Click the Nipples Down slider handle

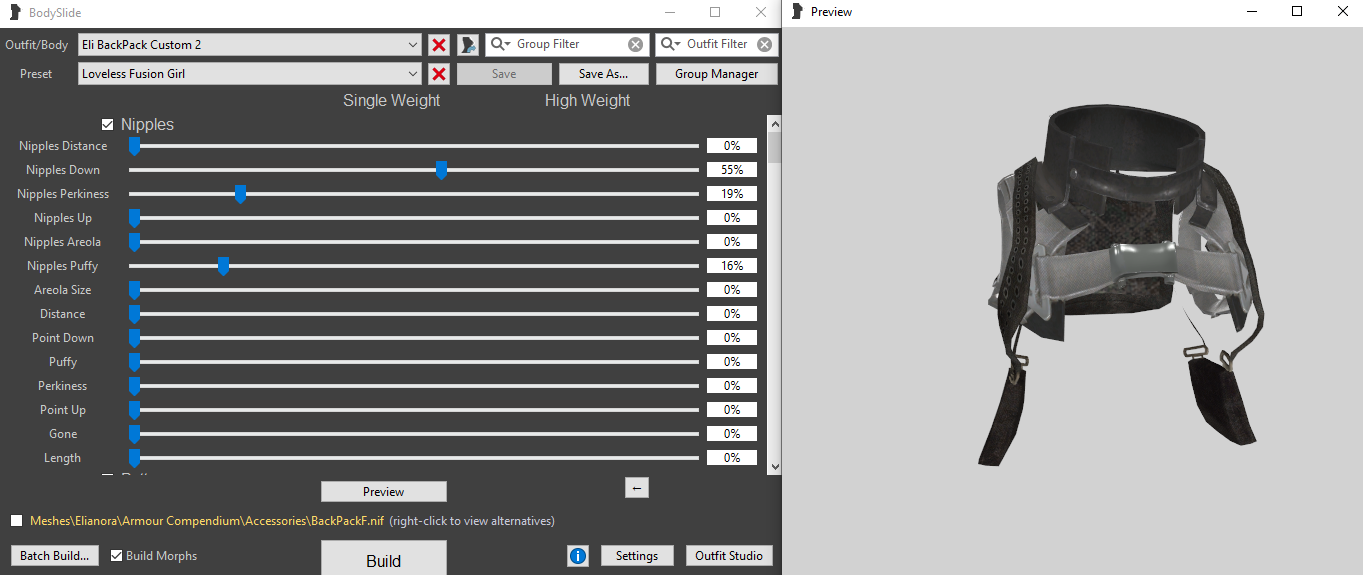441,170
